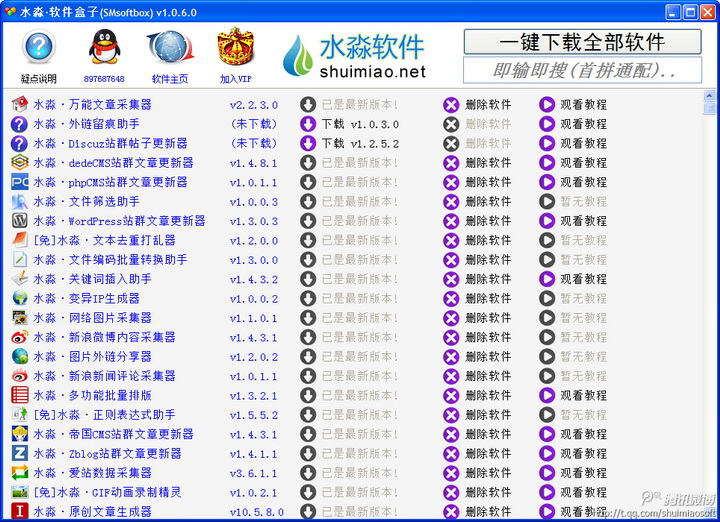Click play icon for 关键词插入助手 tutorial
The image size is (720, 522).
coord(546,279)
